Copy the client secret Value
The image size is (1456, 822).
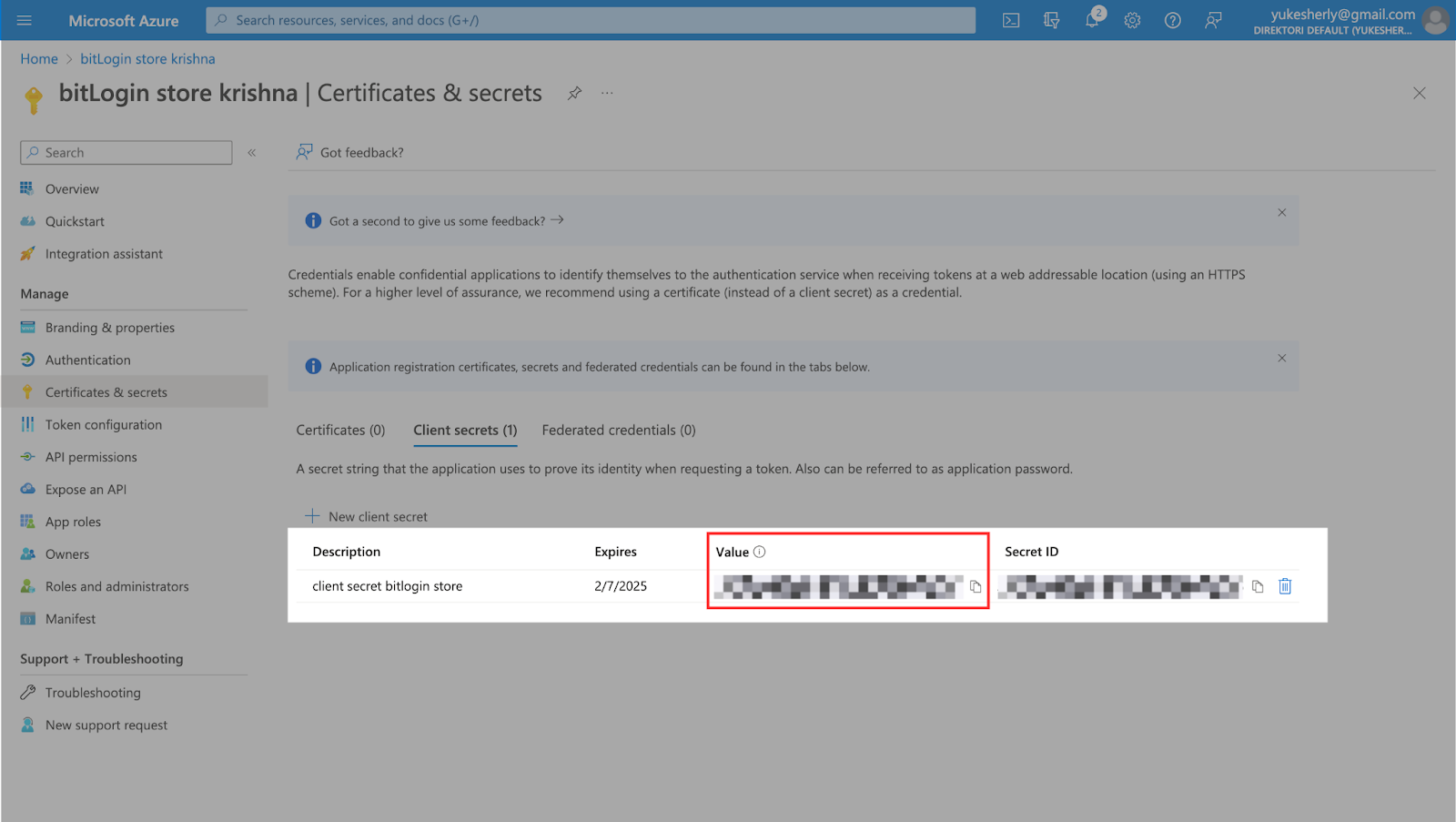pyautogui.click(x=976, y=586)
